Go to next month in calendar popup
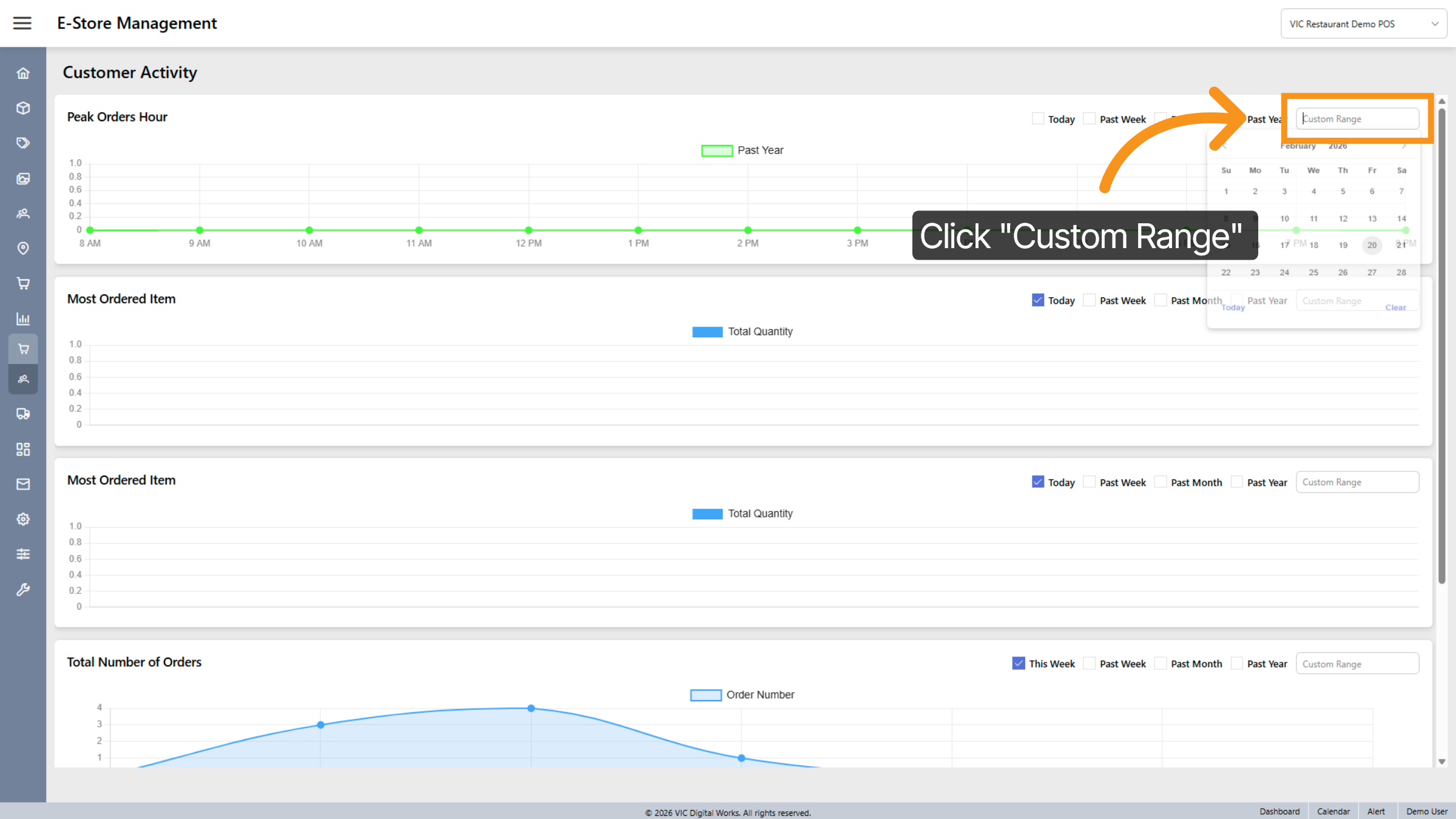 click(1404, 146)
